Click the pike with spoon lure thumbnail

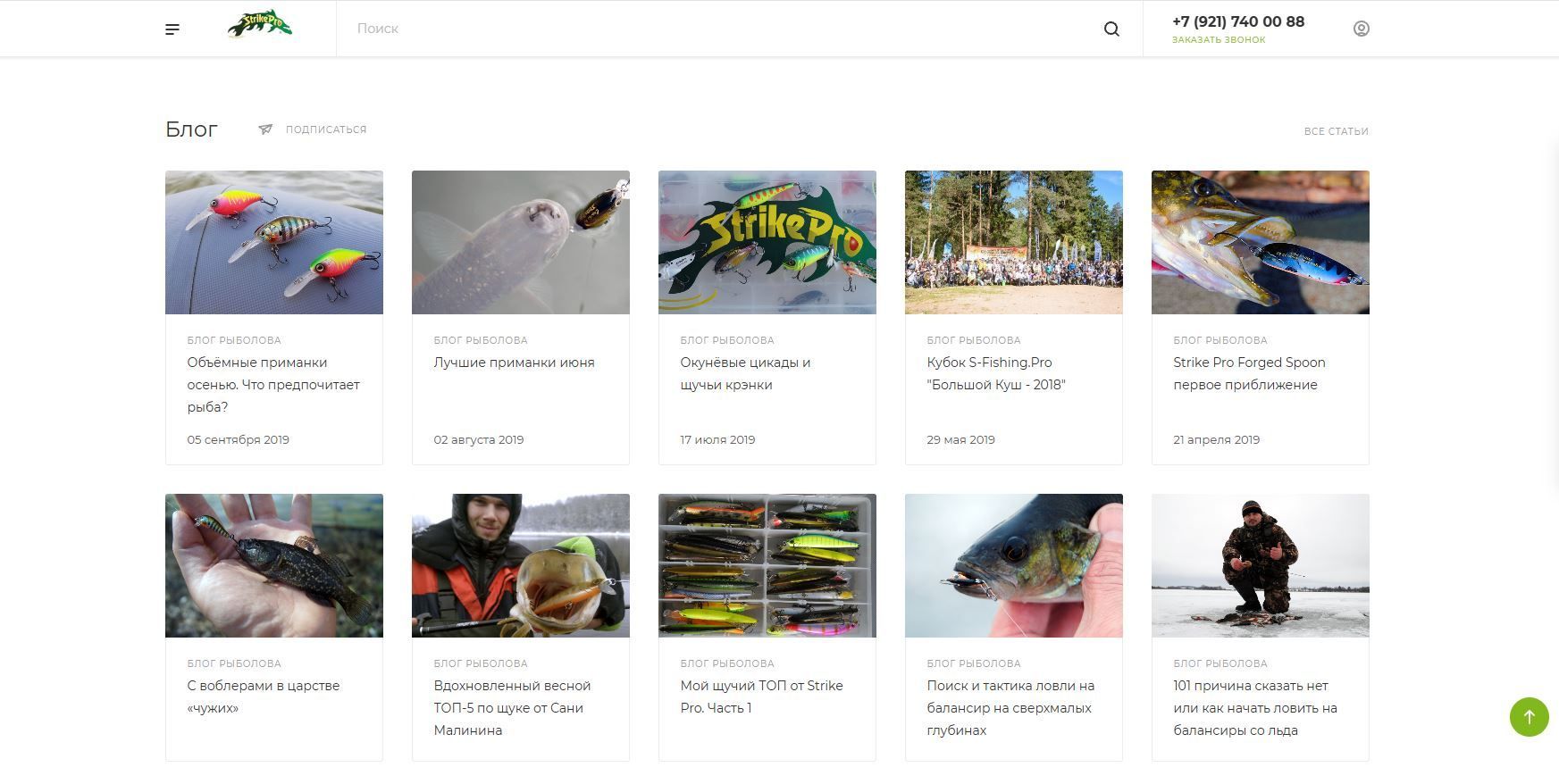pyautogui.click(x=1261, y=243)
